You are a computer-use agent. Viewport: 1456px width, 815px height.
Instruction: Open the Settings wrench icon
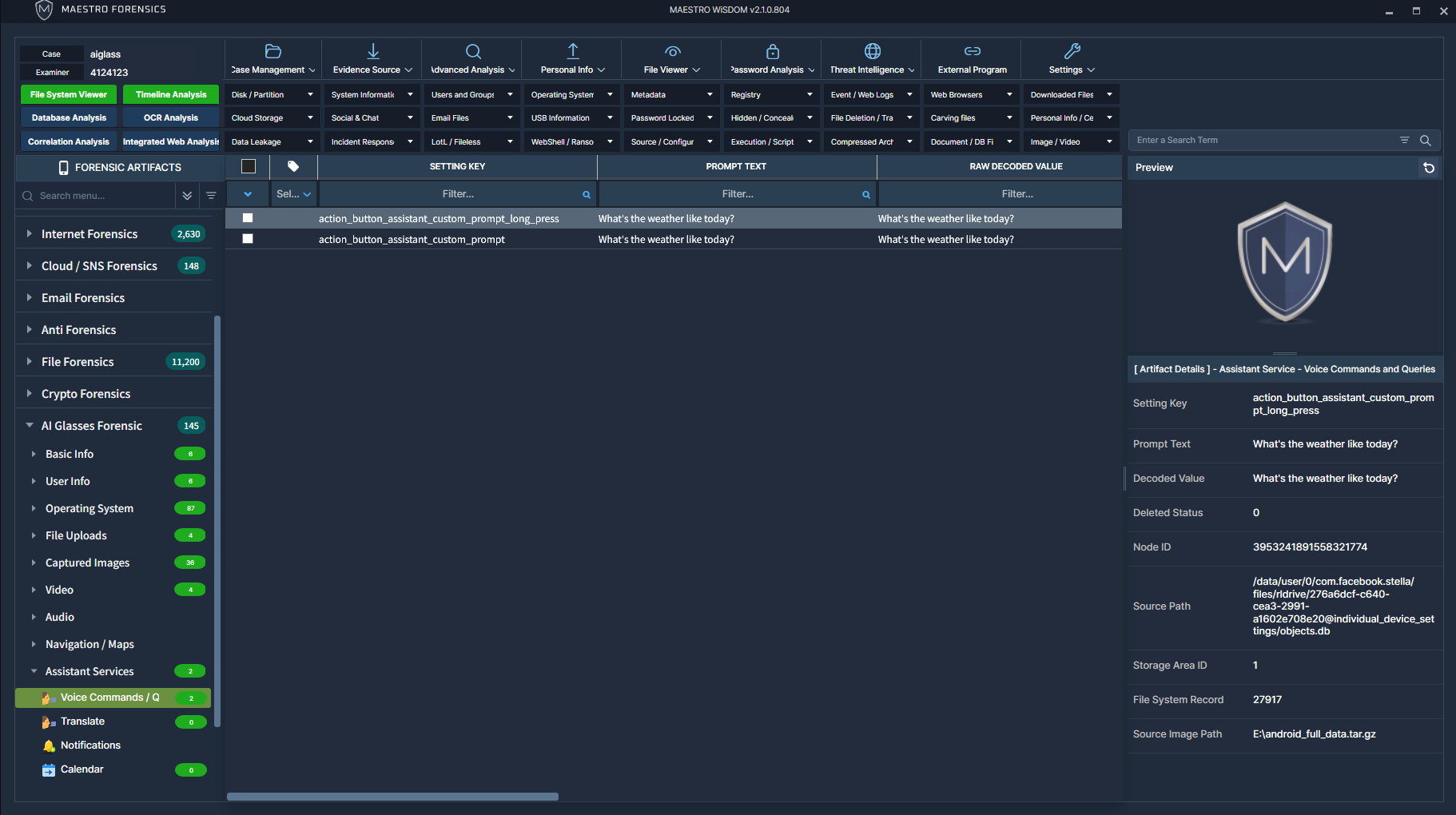pos(1072,51)
